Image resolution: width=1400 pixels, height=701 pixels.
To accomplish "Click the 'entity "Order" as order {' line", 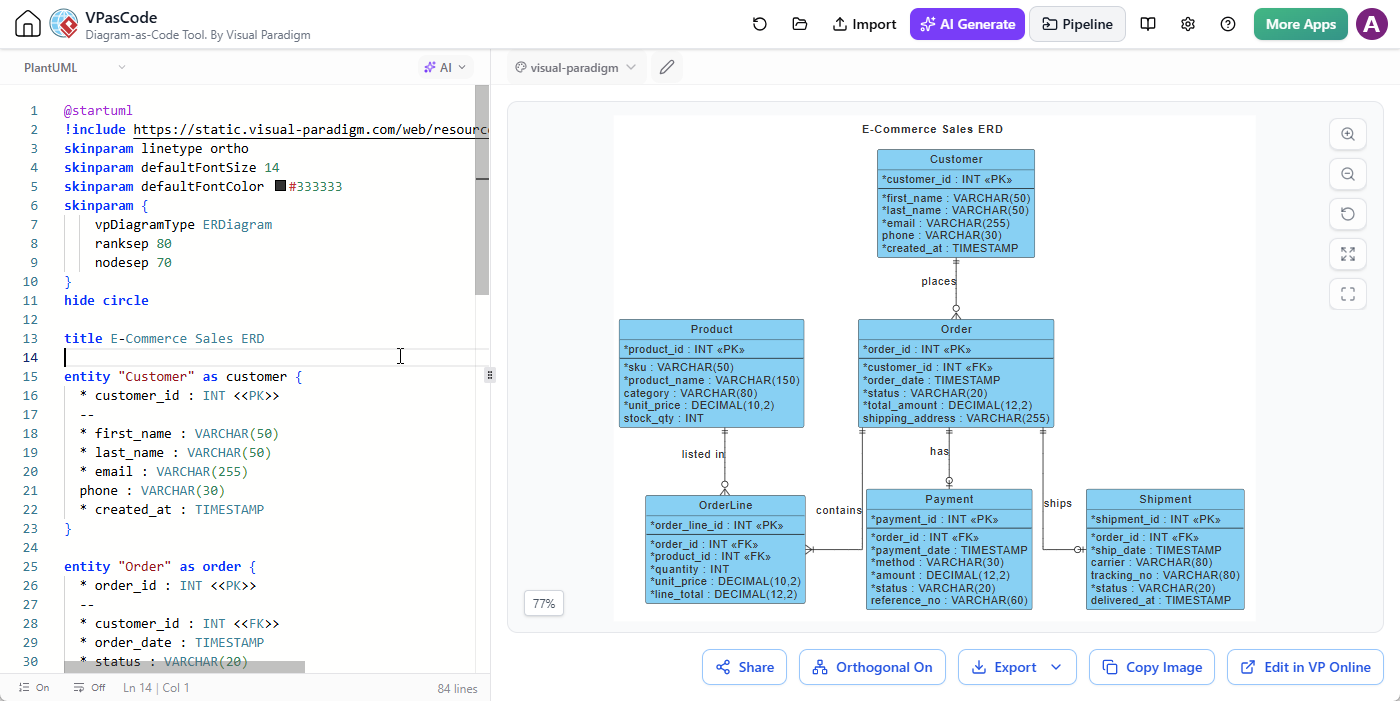I will 160,566.
